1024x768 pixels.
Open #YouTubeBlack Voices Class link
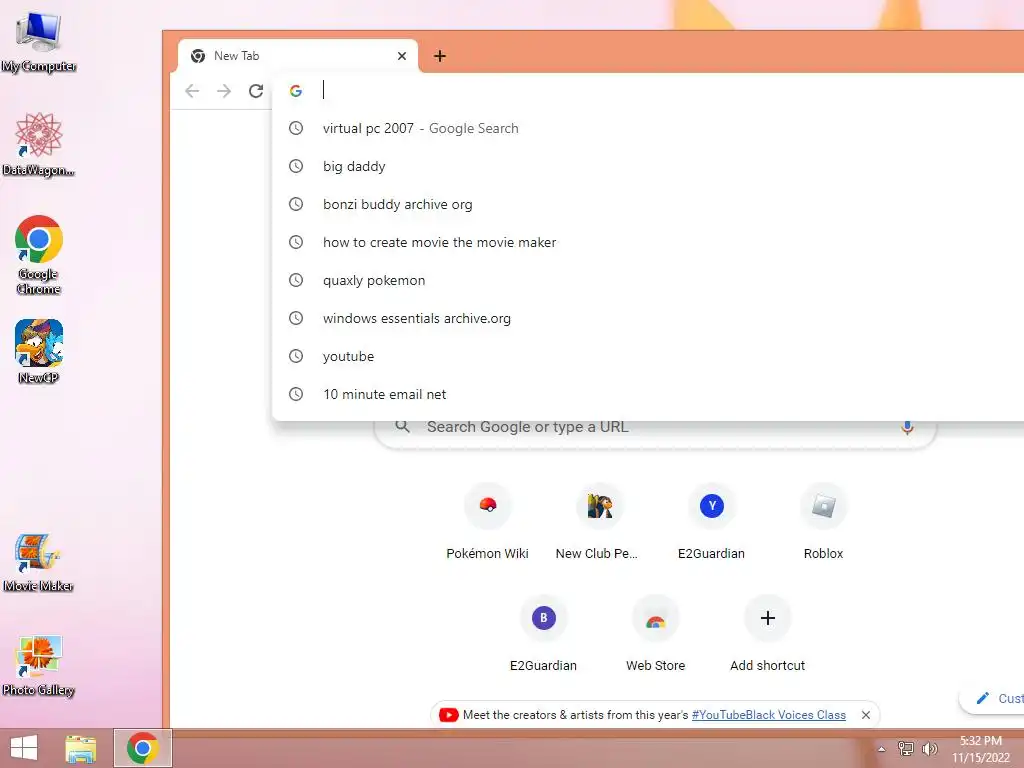coord(769,715)
